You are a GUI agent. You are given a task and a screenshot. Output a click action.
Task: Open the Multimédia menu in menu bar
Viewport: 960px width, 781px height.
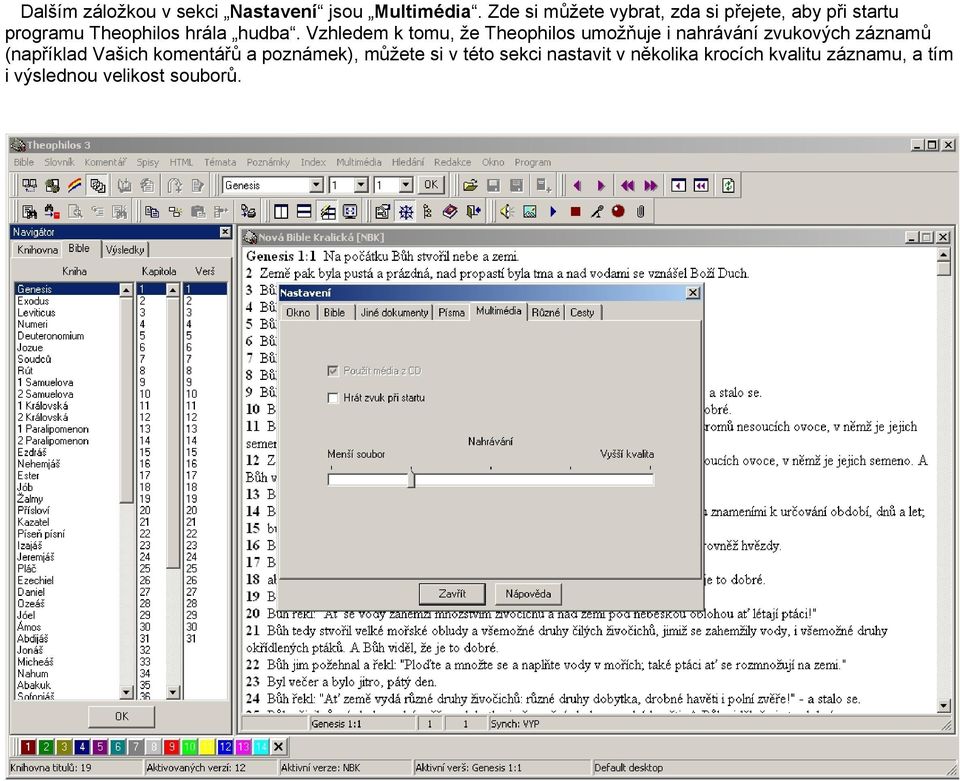tap(359, 162)
